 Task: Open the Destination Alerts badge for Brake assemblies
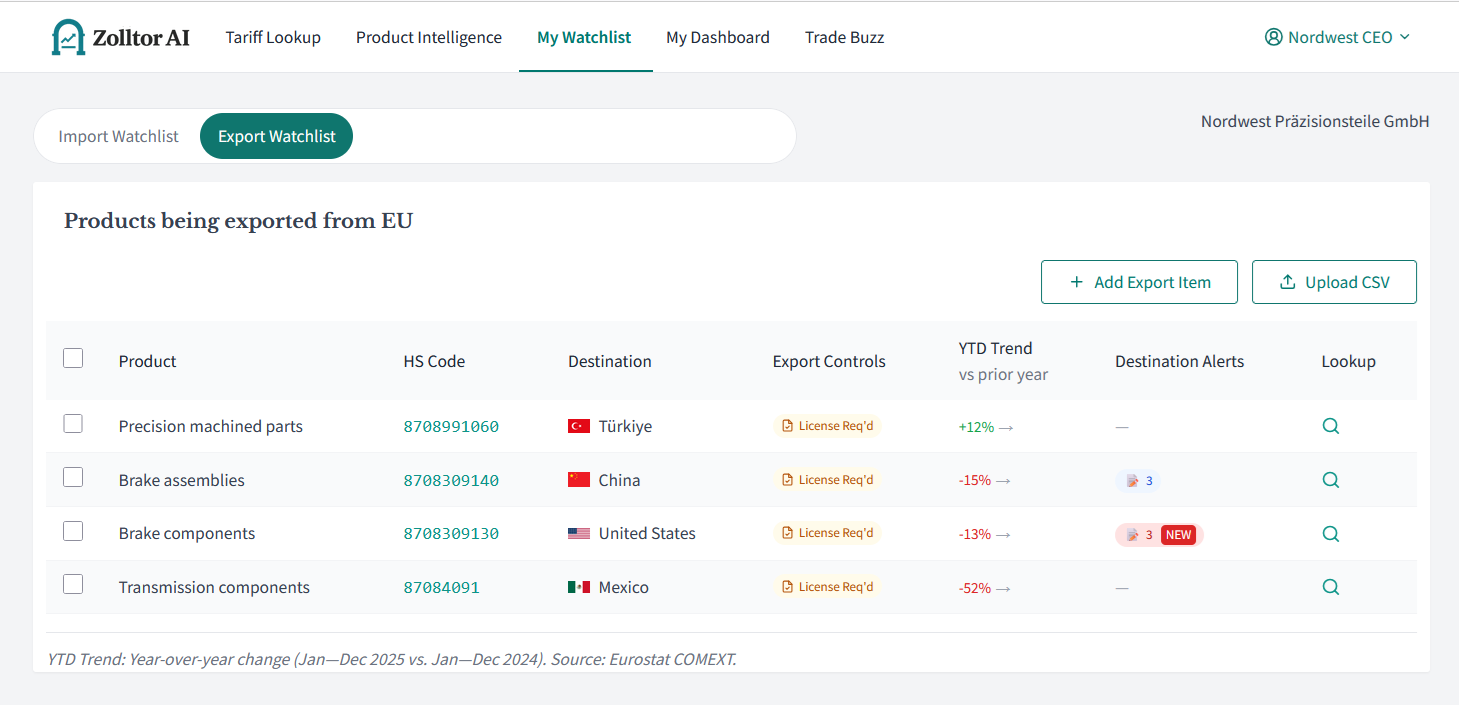pos(1137,480)
